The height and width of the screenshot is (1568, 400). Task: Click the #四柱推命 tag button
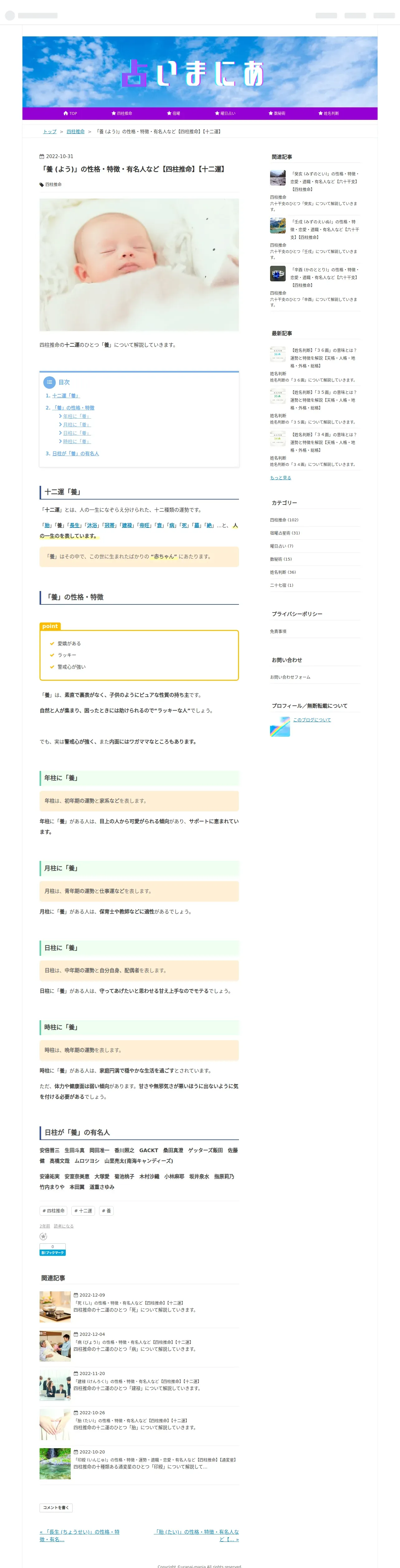click(x=54, y=1211)
